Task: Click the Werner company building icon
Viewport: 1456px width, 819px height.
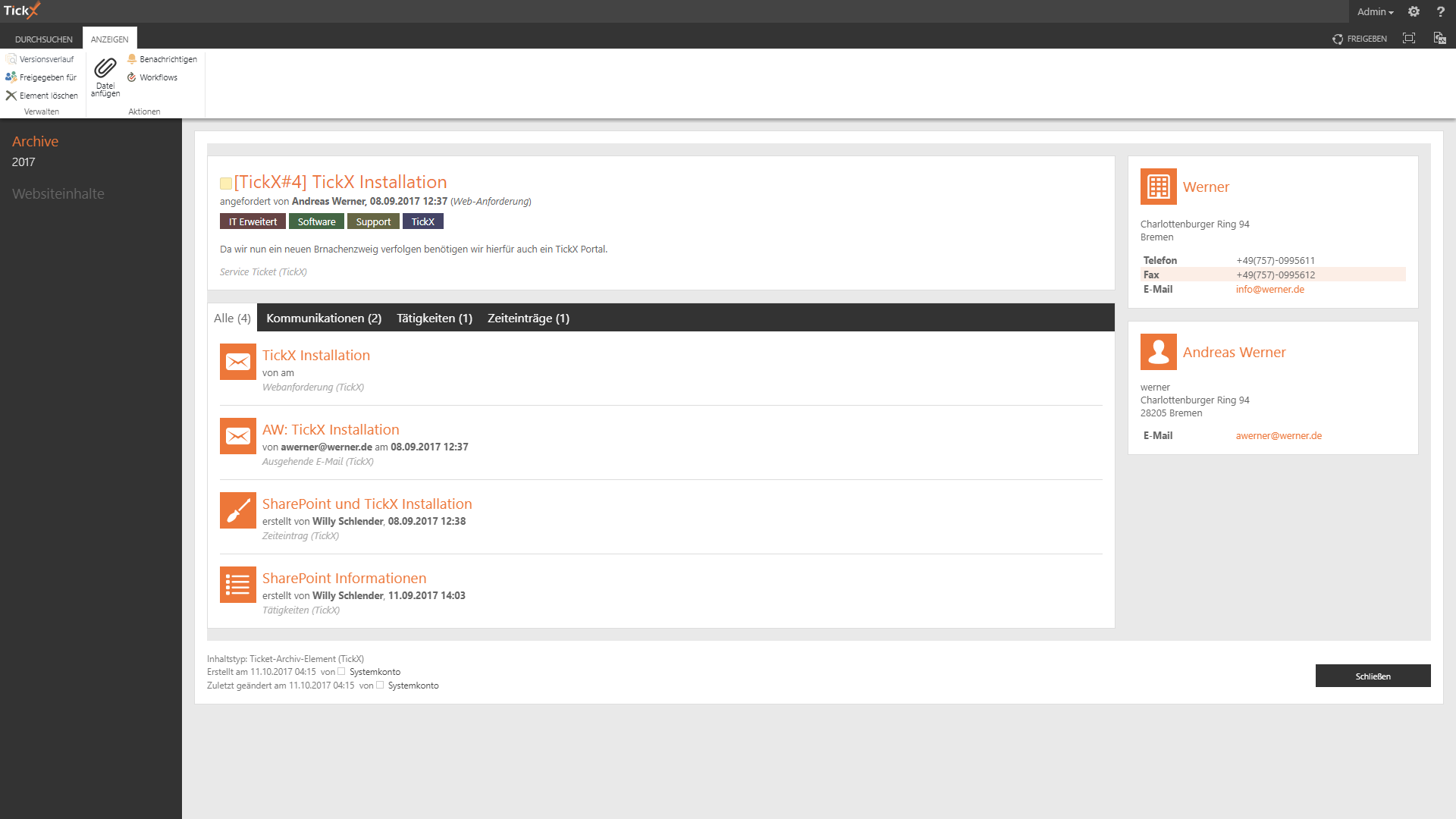Action: pos(1159,187)
